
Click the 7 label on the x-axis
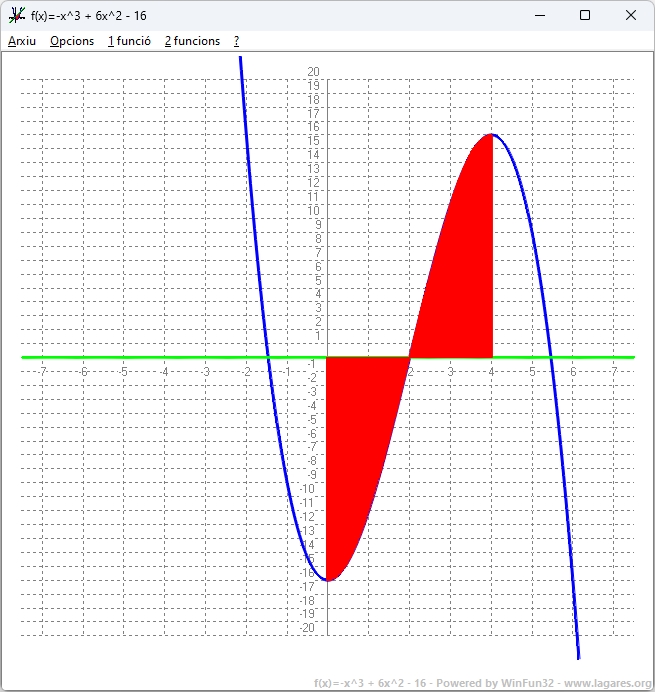click(614, 371)
